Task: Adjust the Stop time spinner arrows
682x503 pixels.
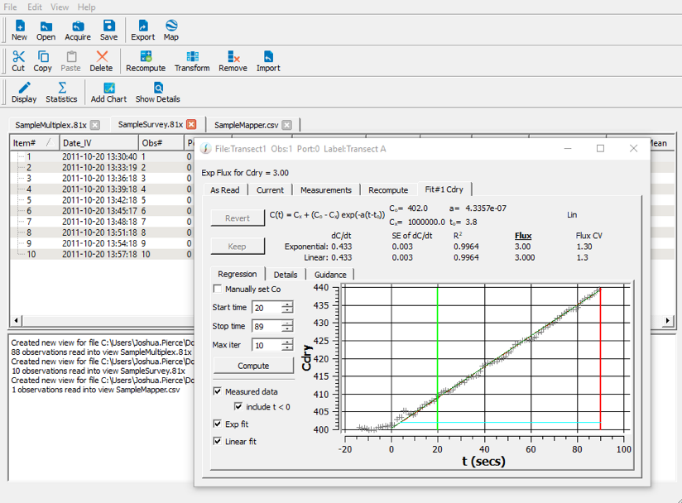Action: tap(287, 326)
